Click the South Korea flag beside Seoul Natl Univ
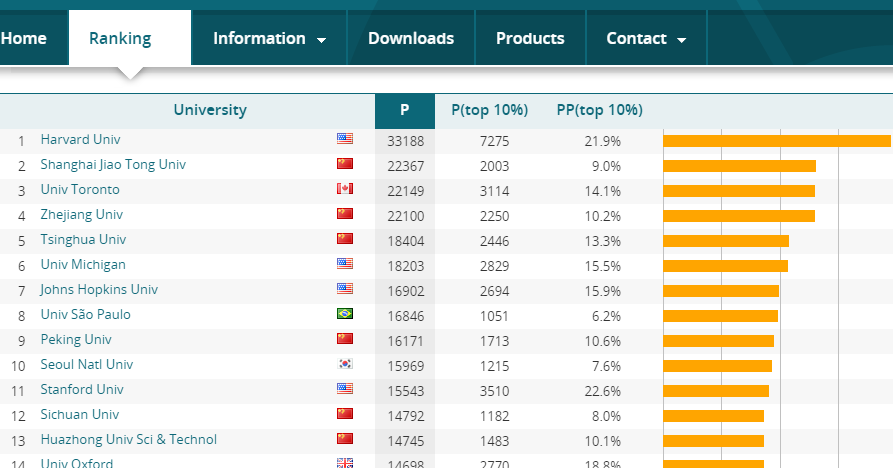This screenshot has width=893, height=468. pyautogui.click(x=345, y=363)
